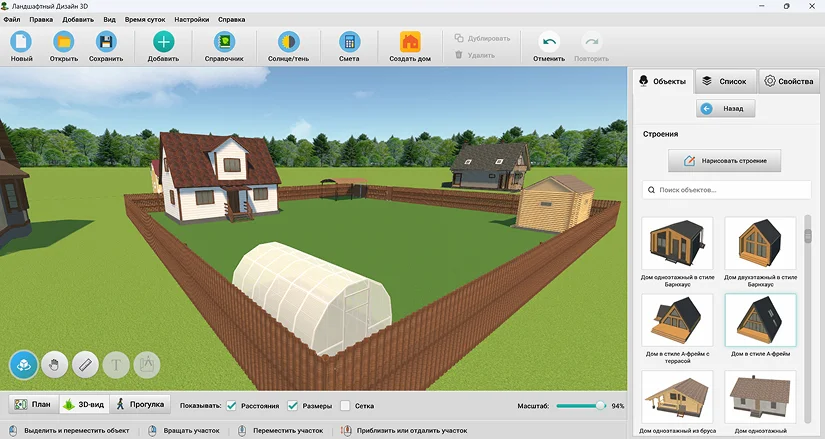Open the Справочник reference icon
This screenshot has height=439, width=825.
[x=224, y=42]
